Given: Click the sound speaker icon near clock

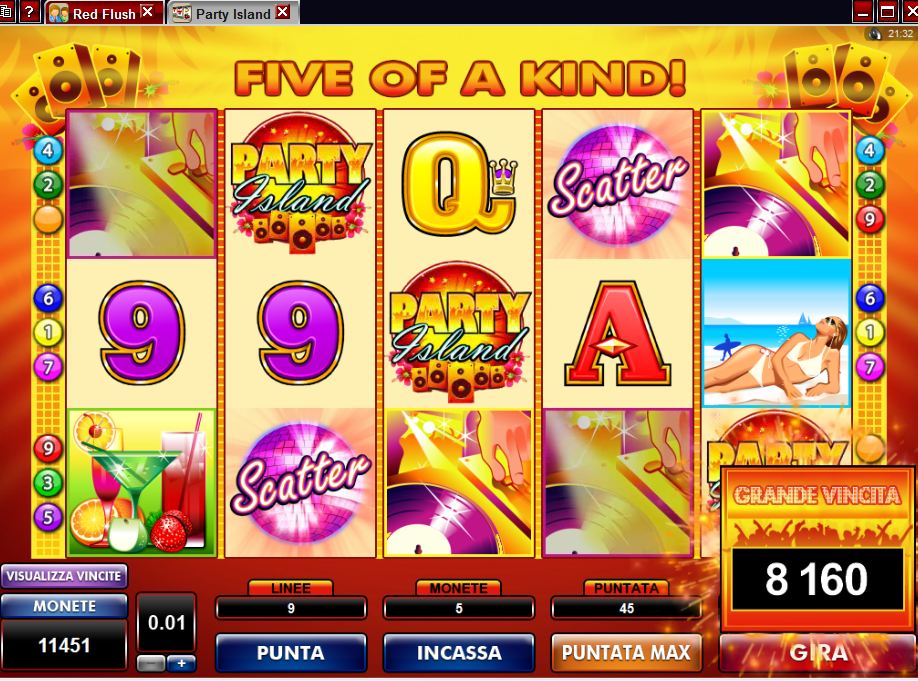Looking at the screenshot, I should pyautogui.click(x=875, y=34).
